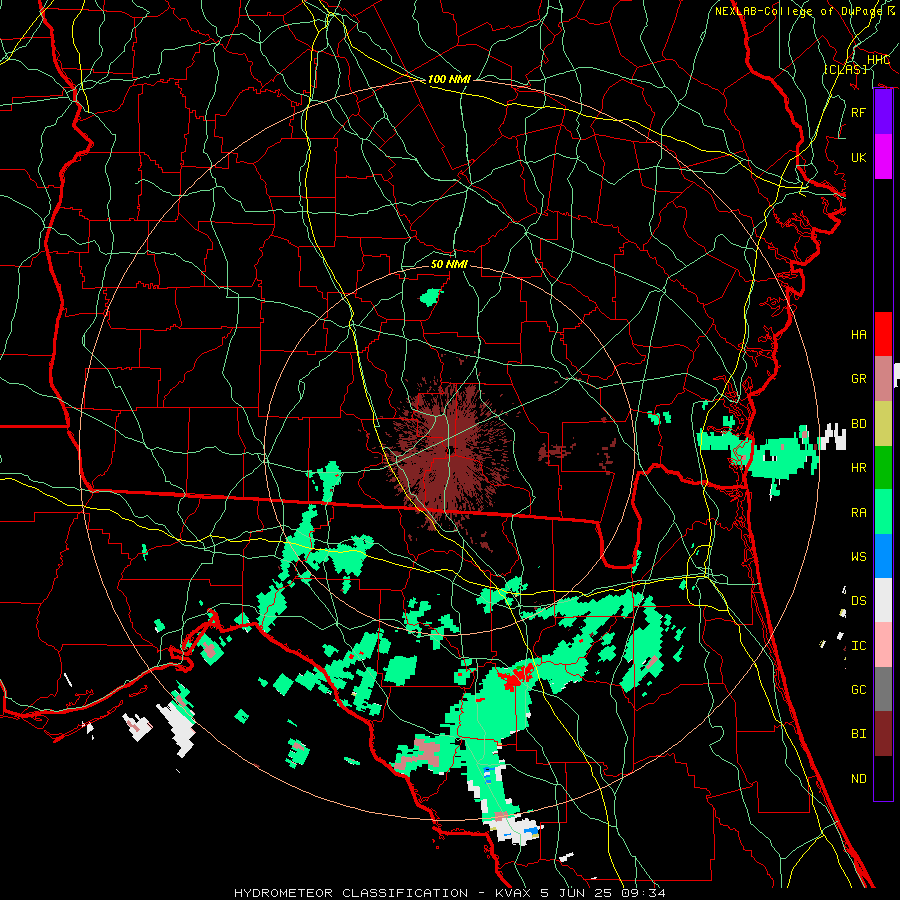Click the magenta UK legend color swatch
Image resolution: width=900 pixels, height=900 pixels.
(883, 157)
